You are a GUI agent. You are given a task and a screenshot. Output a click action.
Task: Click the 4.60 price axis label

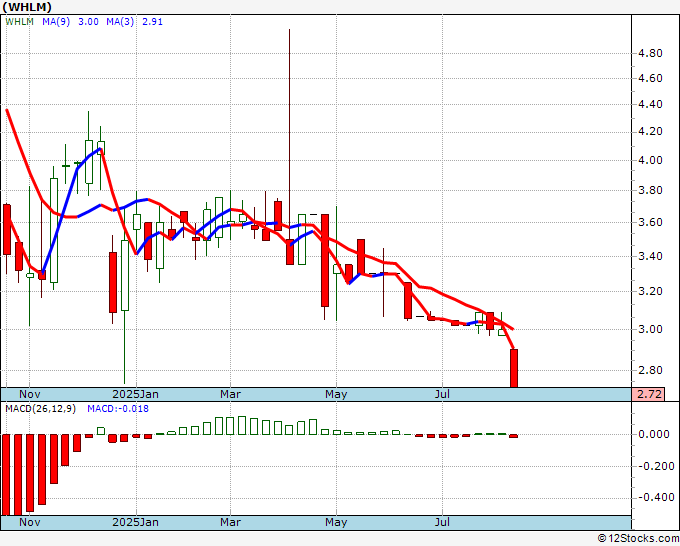point(651,78)
